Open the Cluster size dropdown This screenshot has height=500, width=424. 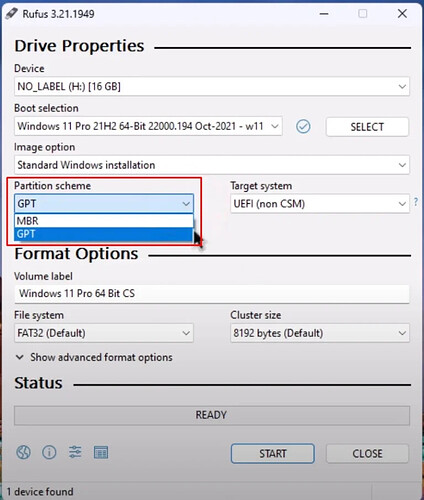point(320,333)
